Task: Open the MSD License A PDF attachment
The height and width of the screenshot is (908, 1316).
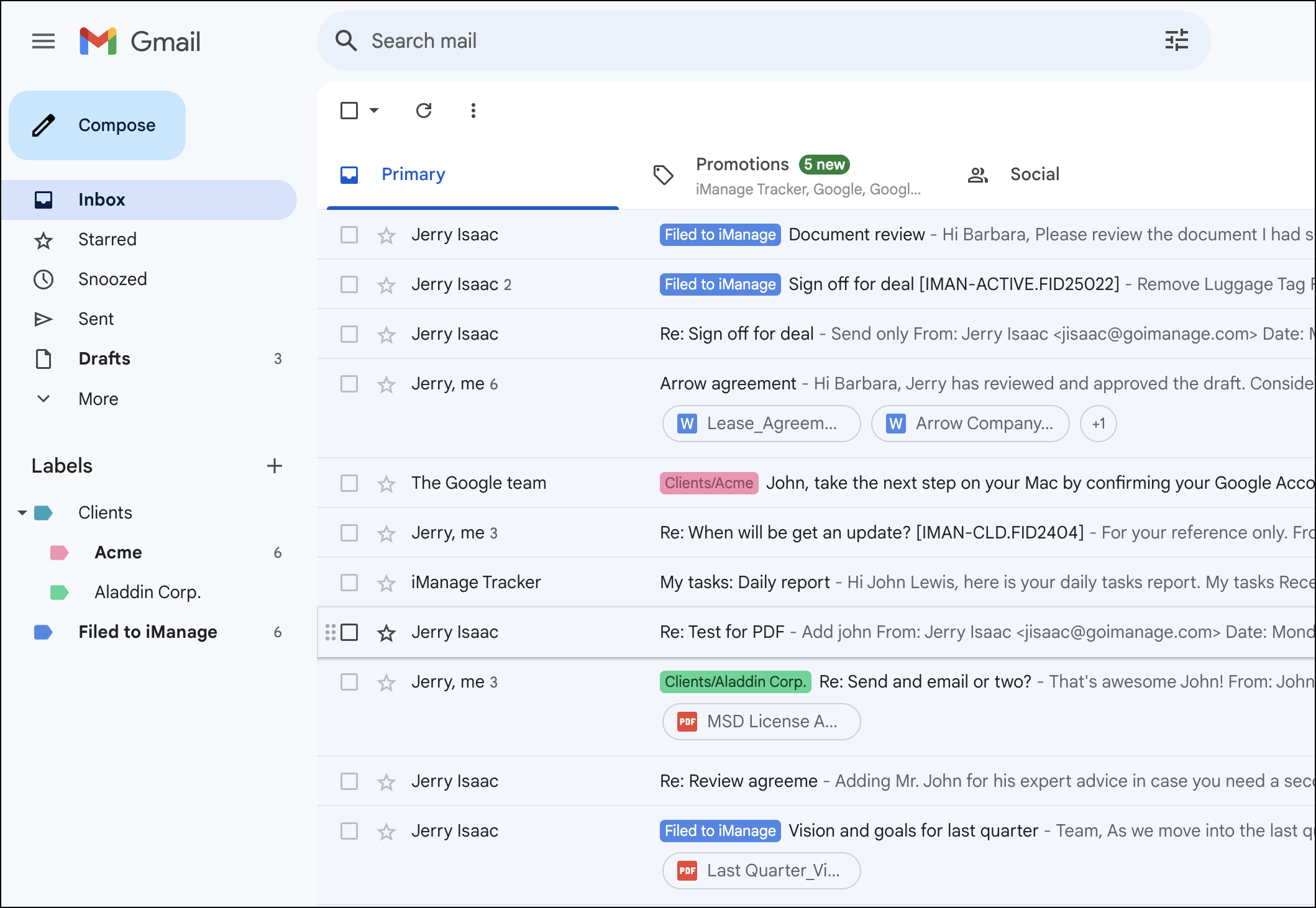Action: (762, 722)
